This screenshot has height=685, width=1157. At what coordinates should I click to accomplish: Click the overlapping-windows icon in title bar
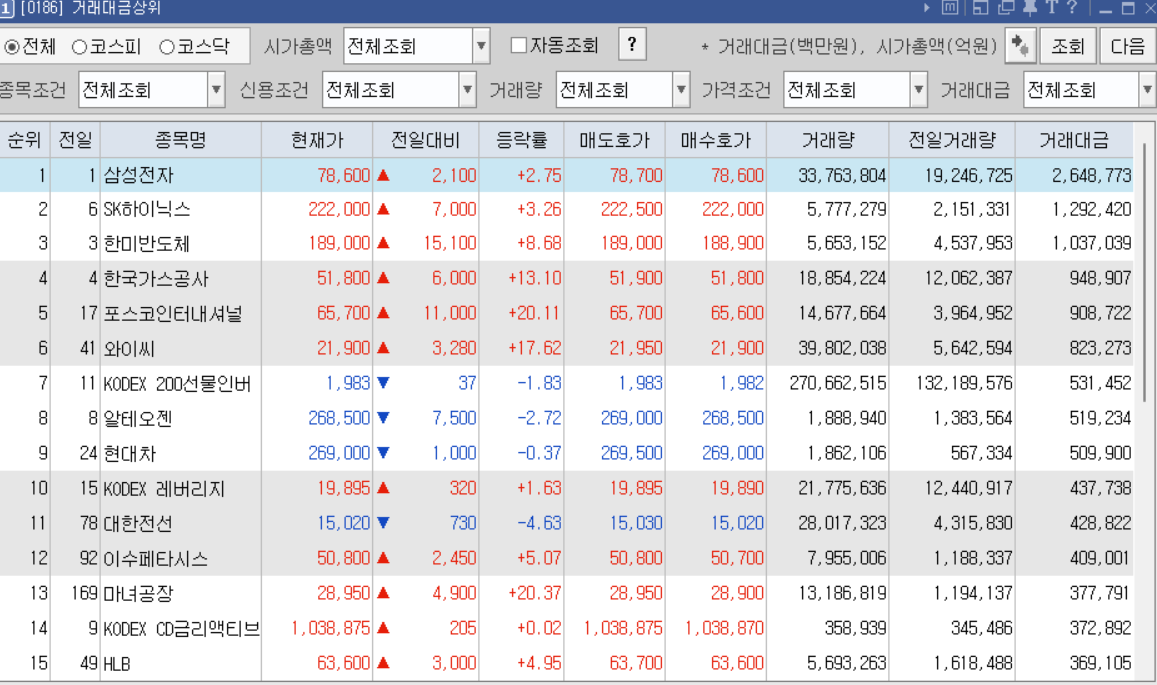[x=1006, y=8]
